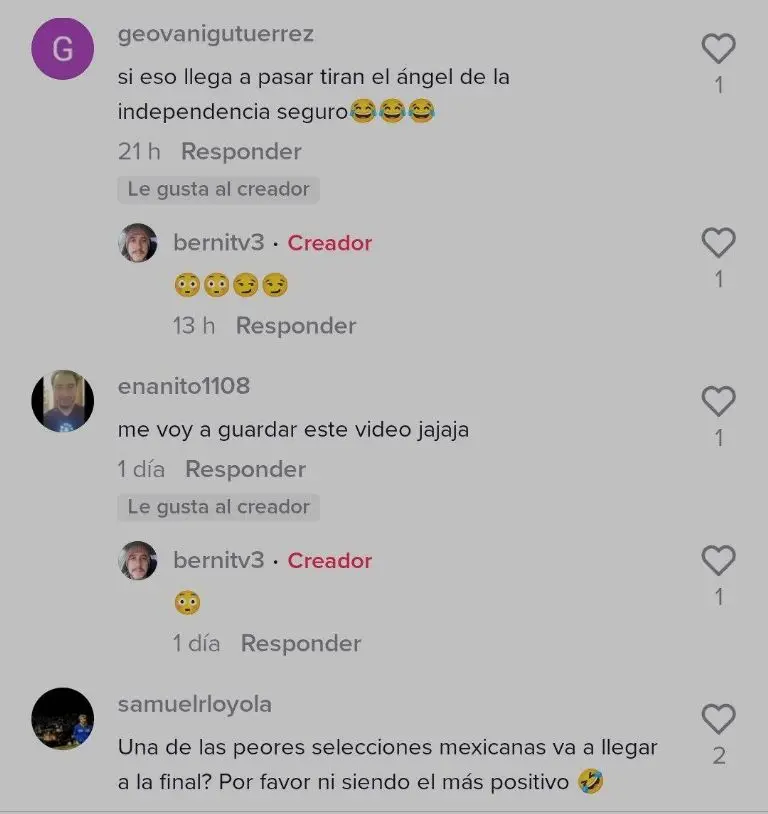Like bernitv3's single flushed emoji reply
768x814 pixels.
click(719, 560)
